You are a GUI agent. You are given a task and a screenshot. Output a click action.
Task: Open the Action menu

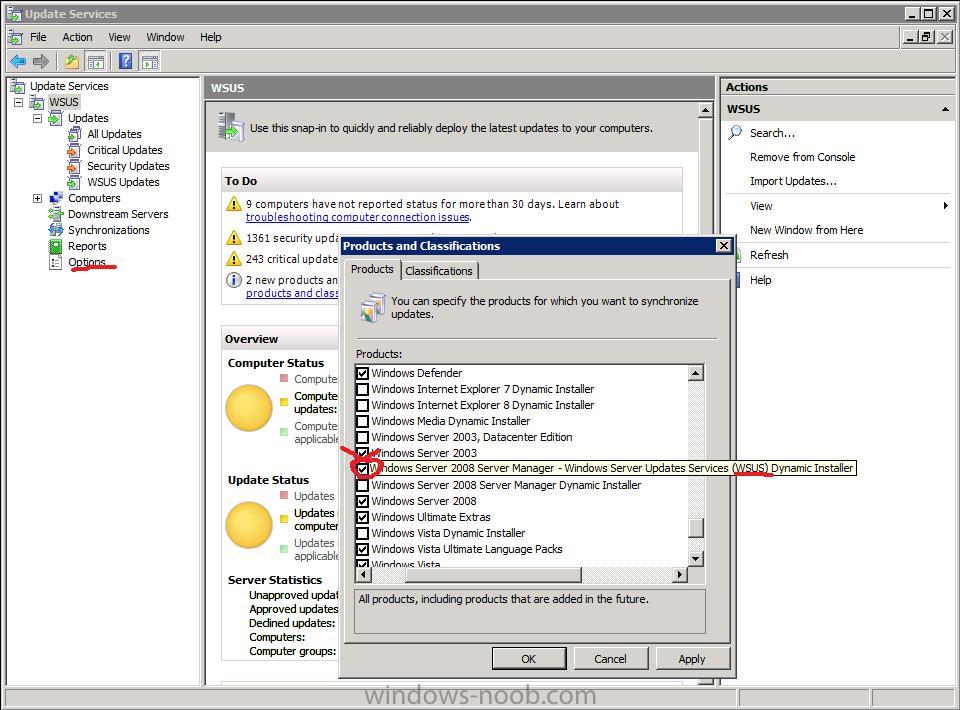[x=77, y=37]
